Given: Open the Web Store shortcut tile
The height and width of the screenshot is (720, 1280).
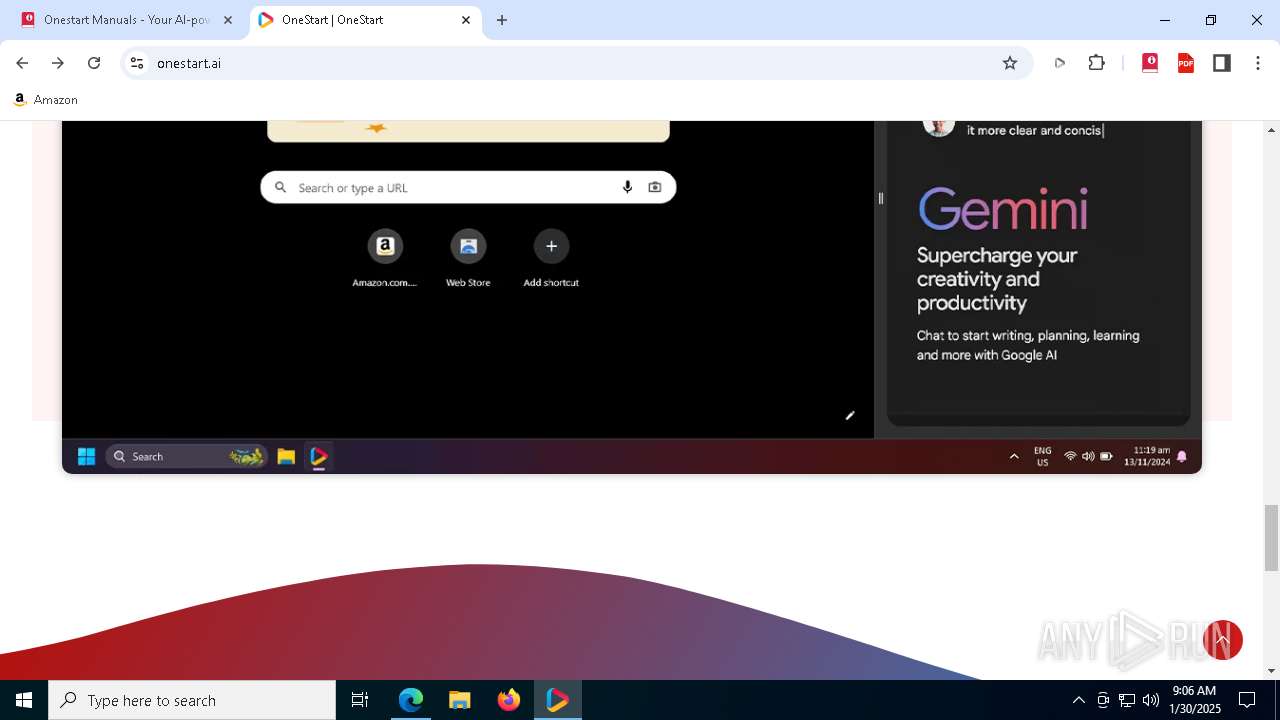Looking at the screenshot, I should (468, 258).
